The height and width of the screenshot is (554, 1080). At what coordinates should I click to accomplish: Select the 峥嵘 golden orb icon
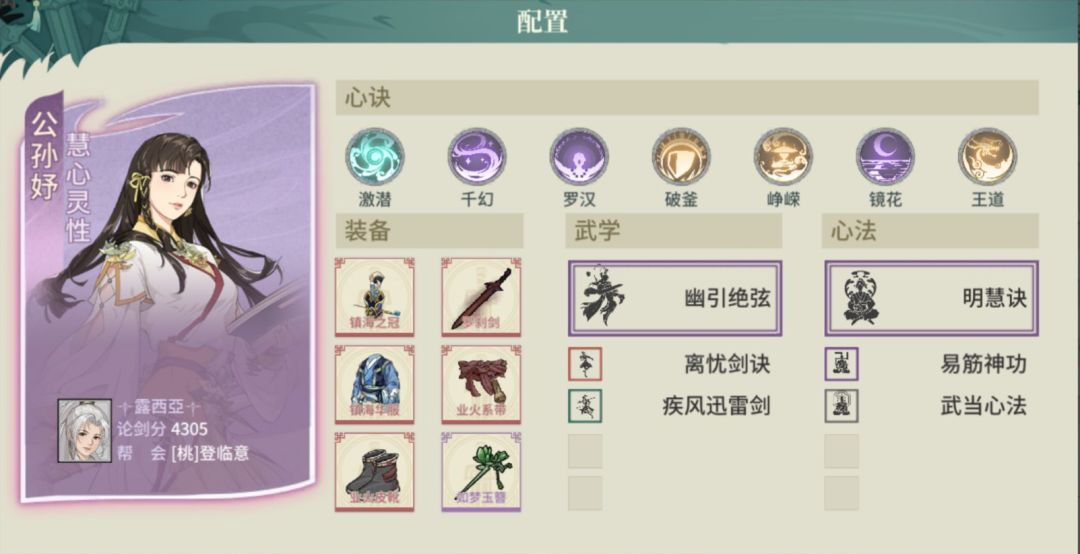coord(783,156)
